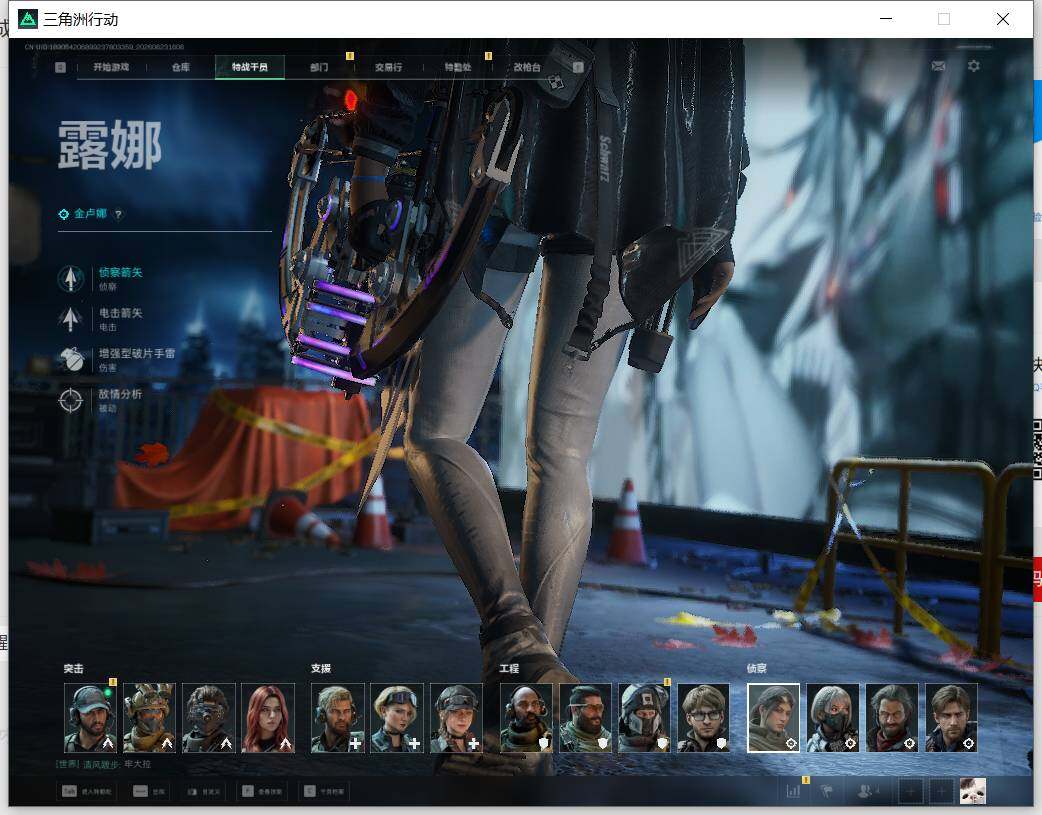Click the 侦察 class label
This screenshot has width=1042, height=815.
[x=756, y=669]
